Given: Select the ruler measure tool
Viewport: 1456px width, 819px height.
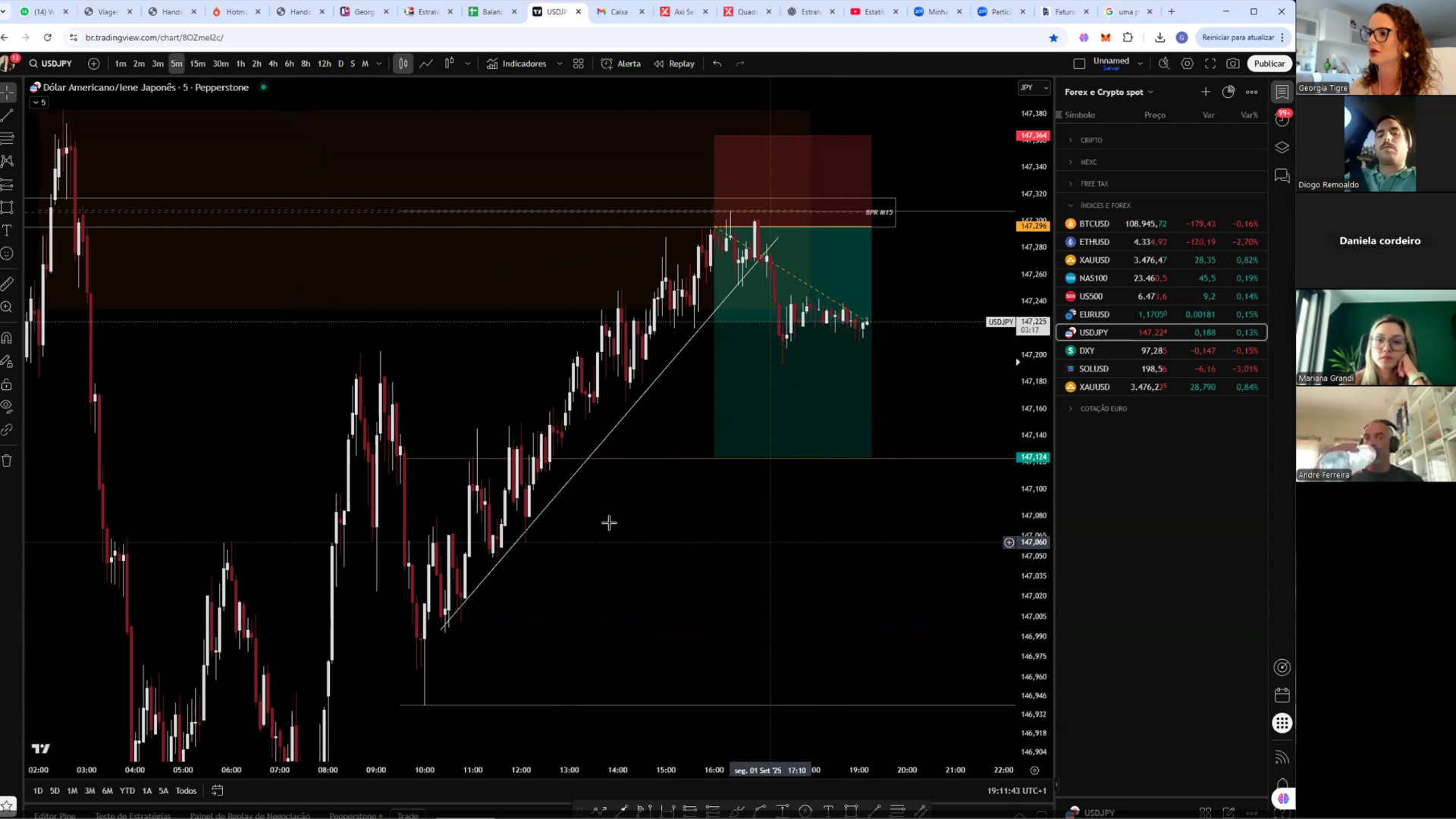Looking at the screenshot, I should (x=8, y=284).
